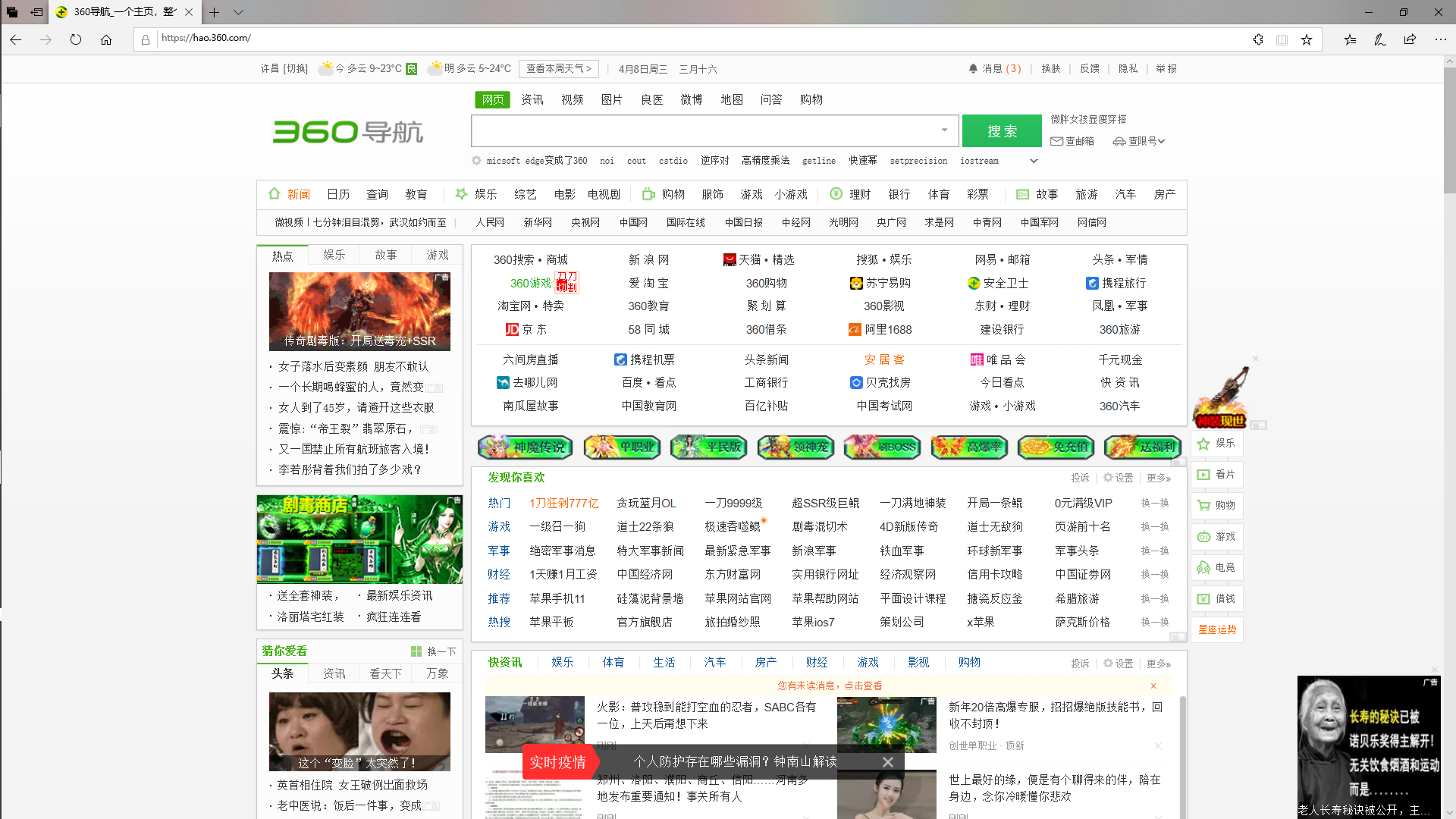Select the 看片 video icon in right sidebar
1456x819 pixels.
(x=1205, y=474)
